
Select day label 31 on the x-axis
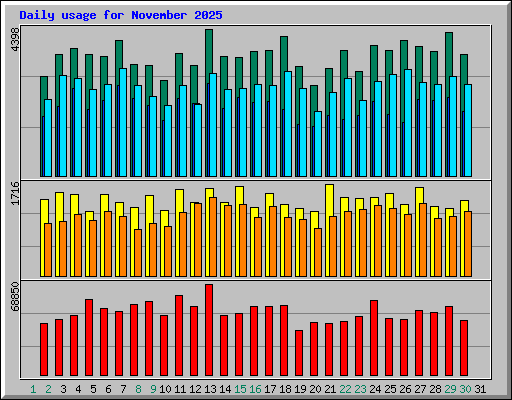click(480, 389)
